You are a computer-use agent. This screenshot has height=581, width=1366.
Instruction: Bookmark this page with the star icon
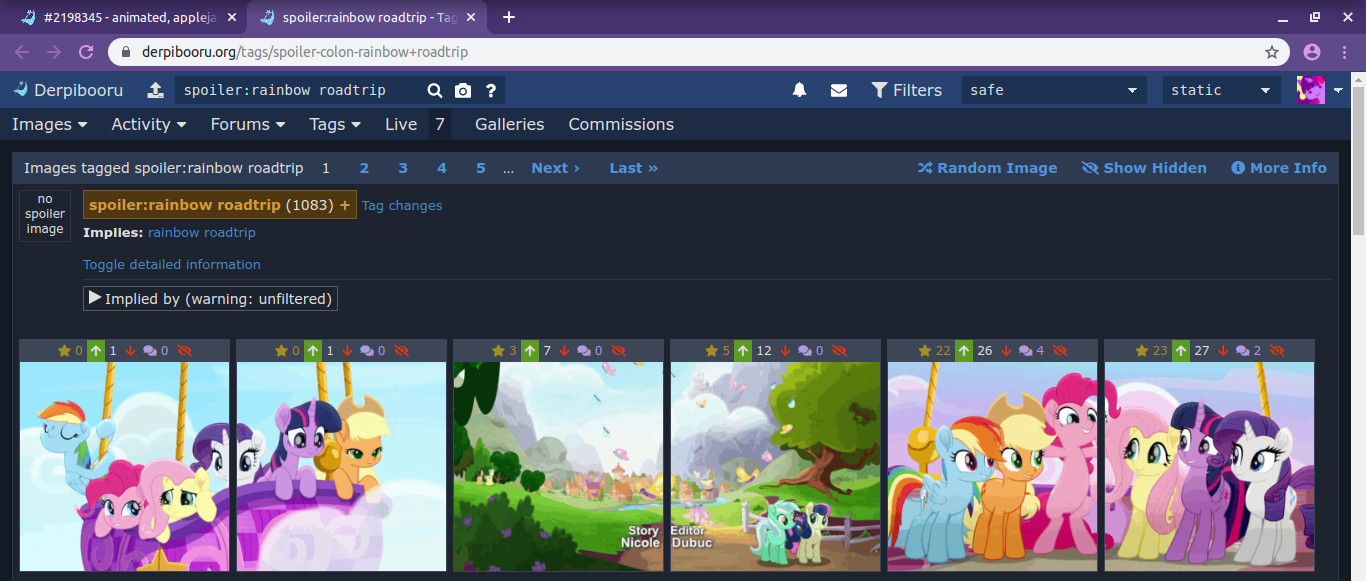tap(1272, 52)
